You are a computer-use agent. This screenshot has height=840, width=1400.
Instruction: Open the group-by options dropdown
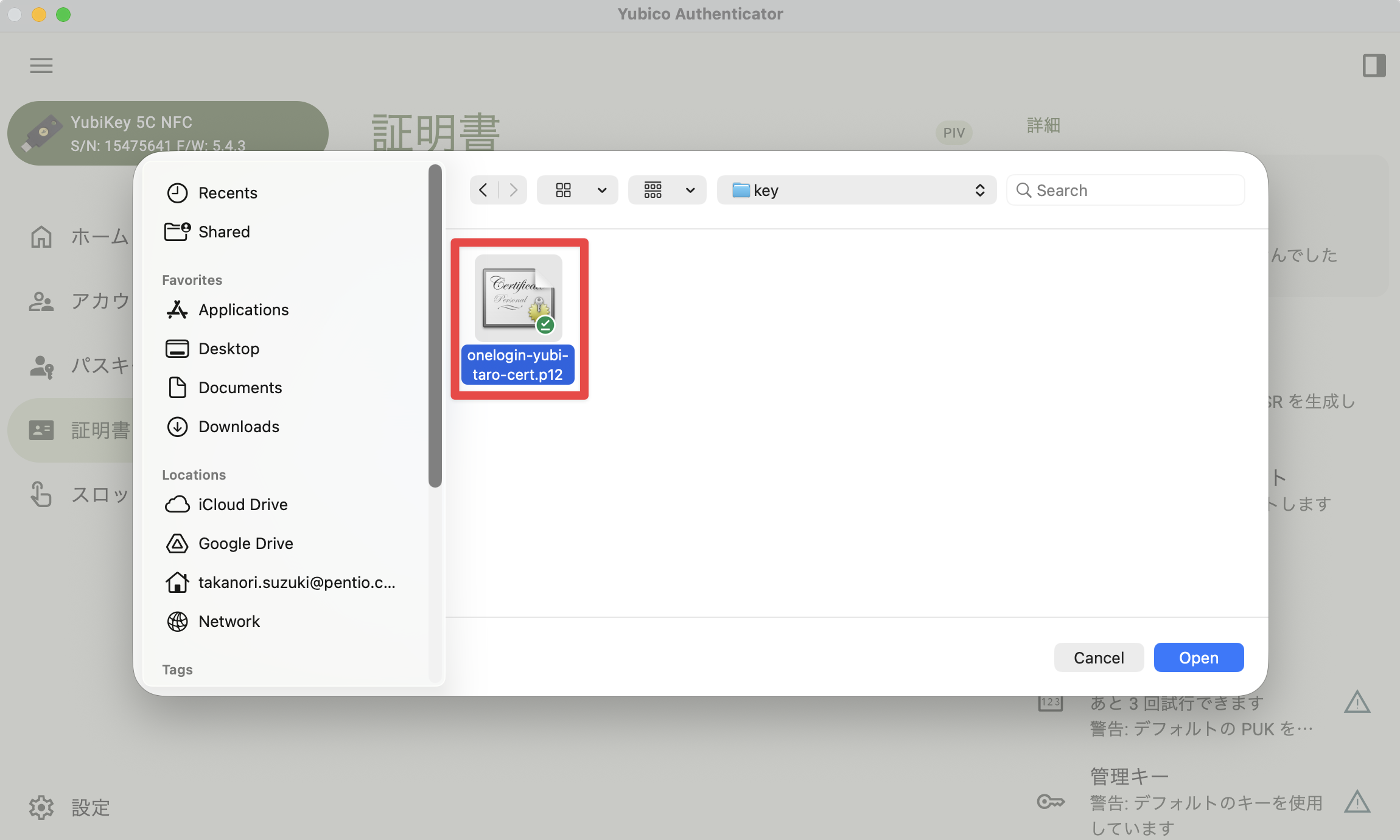(667, 190)
